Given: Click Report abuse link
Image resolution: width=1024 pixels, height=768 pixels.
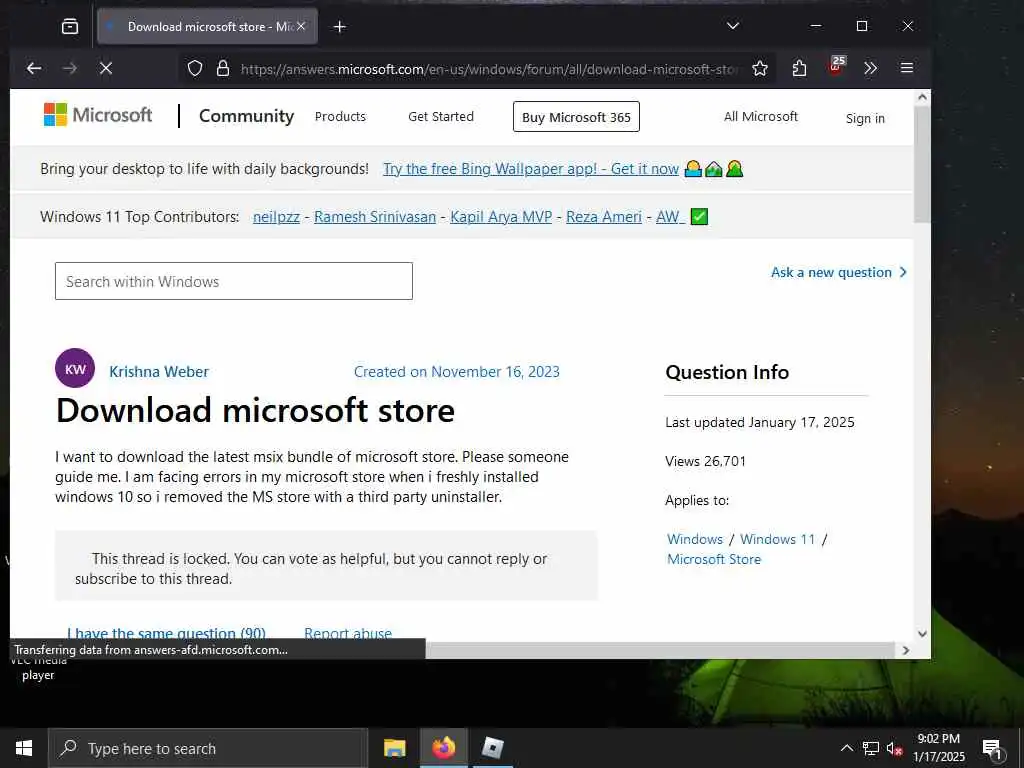Looking at the screenshot, I should coord(348,633).
